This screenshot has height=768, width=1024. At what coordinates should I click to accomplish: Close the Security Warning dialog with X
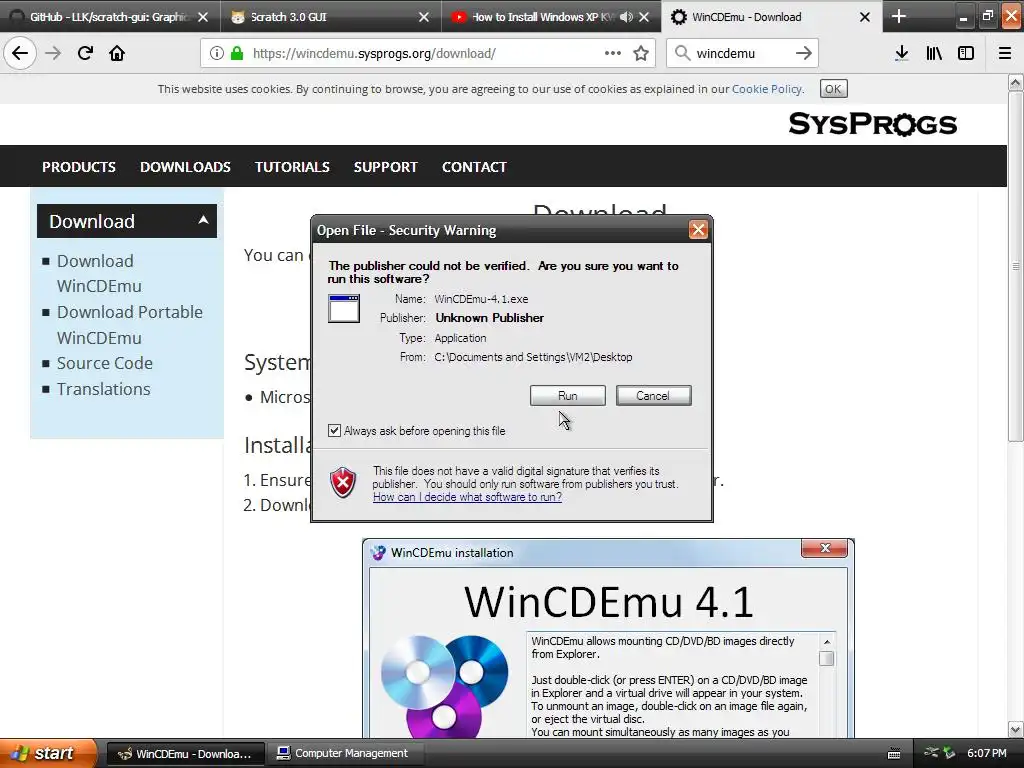click(698, 230)
